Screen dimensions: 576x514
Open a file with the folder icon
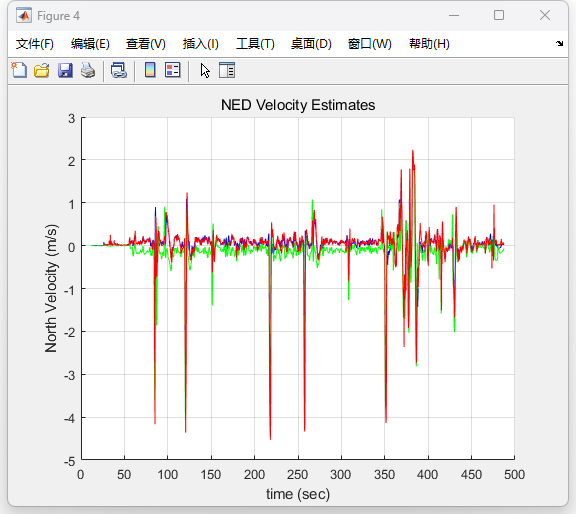(x=42, y=70)
